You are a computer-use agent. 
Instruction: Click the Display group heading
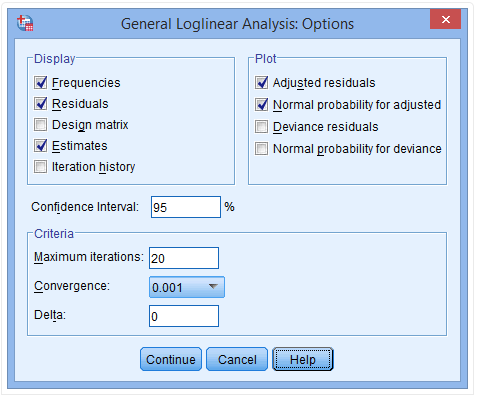click(55, 59)
